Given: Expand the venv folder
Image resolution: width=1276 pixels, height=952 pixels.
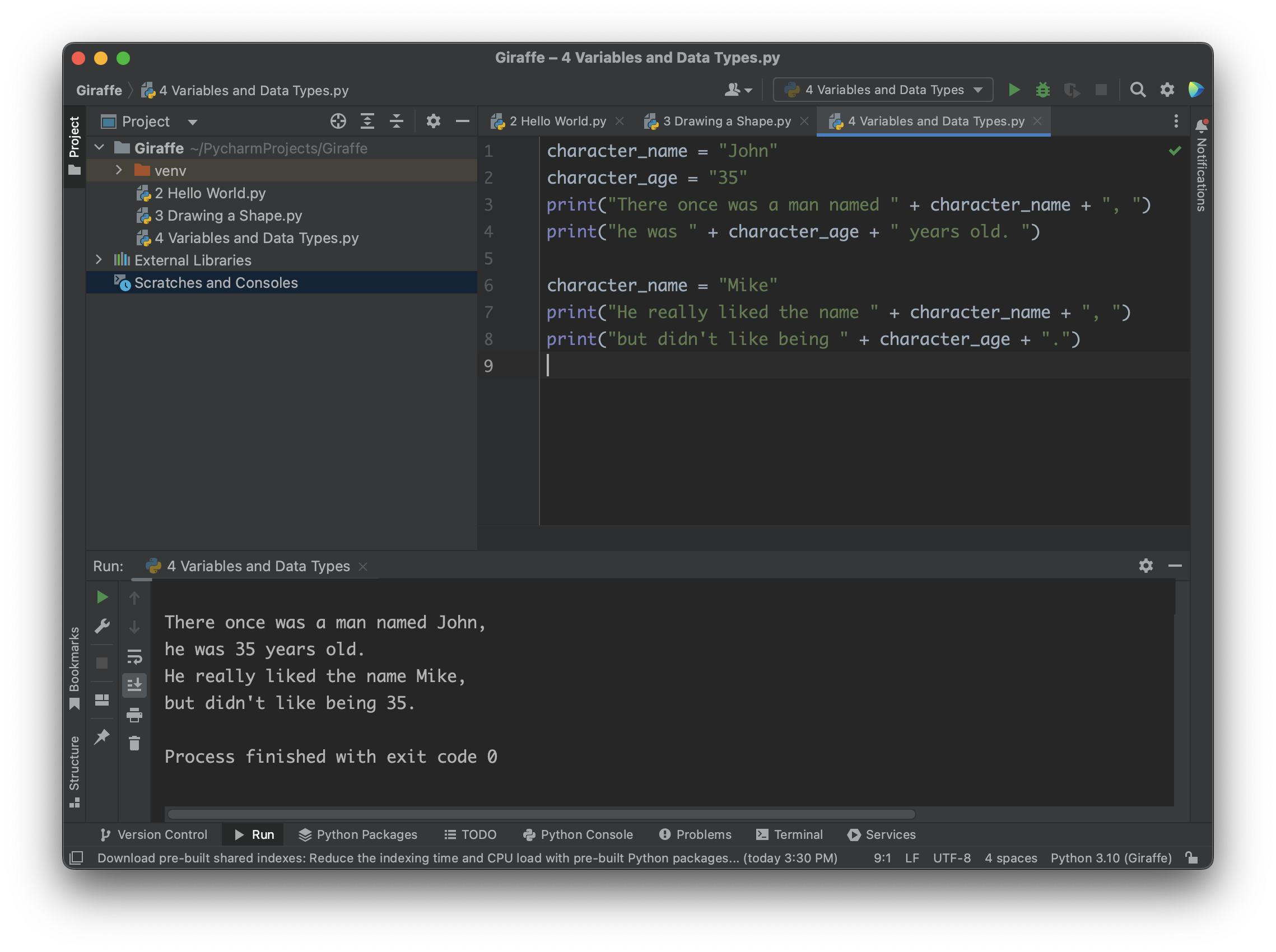Looking at the screenshot, I should tap(119, 170).
